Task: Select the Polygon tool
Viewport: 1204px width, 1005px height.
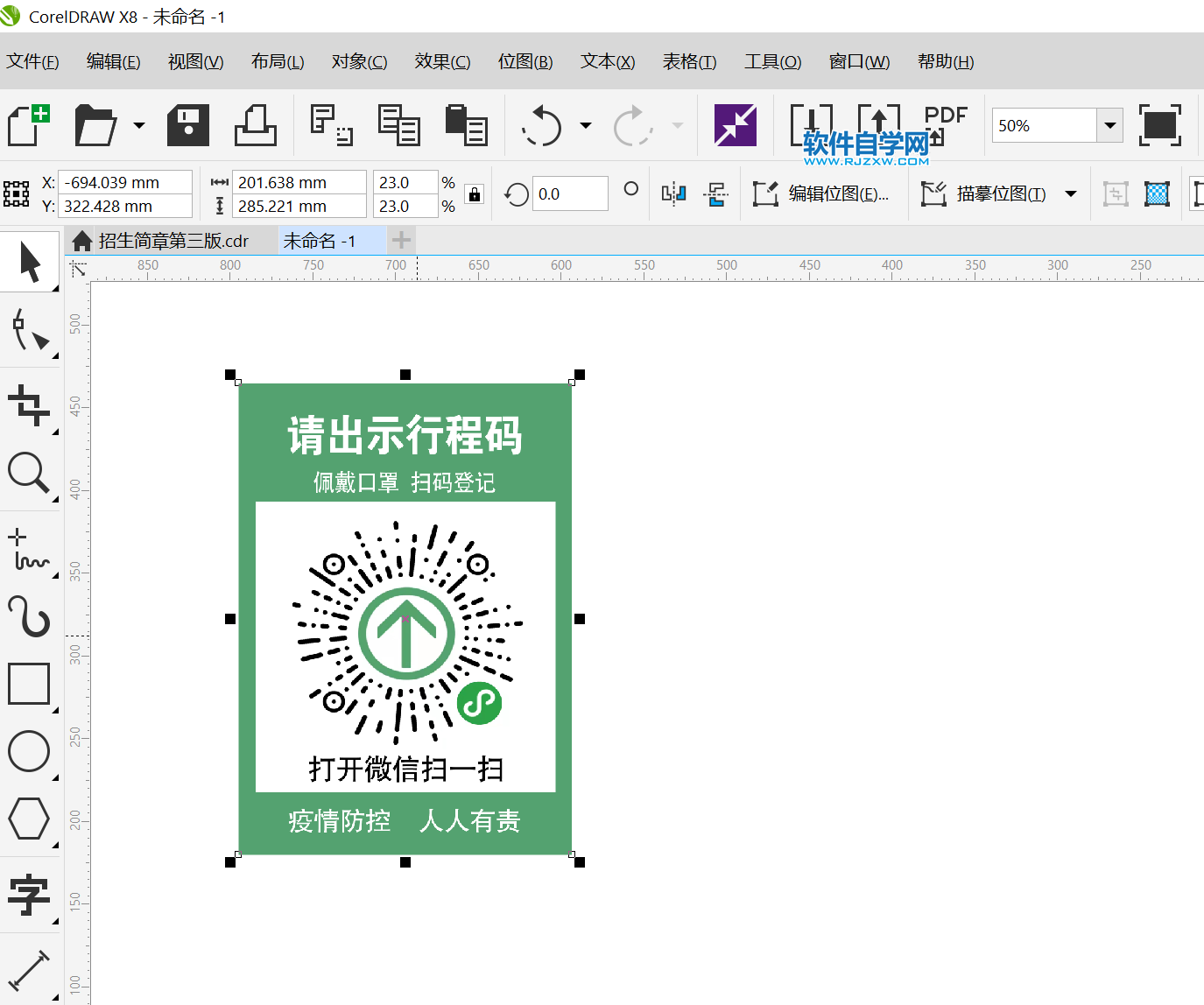Action: [x=29, y=819]
